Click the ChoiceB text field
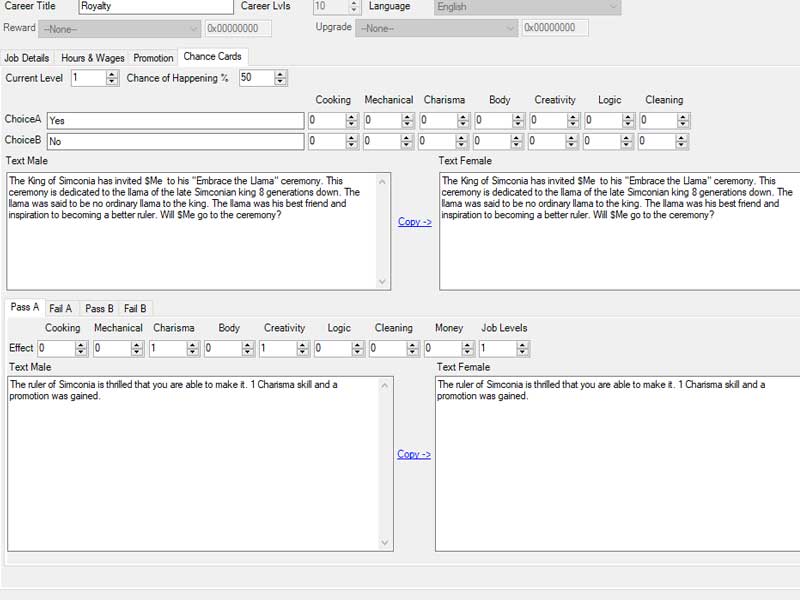 coord(175,141)
